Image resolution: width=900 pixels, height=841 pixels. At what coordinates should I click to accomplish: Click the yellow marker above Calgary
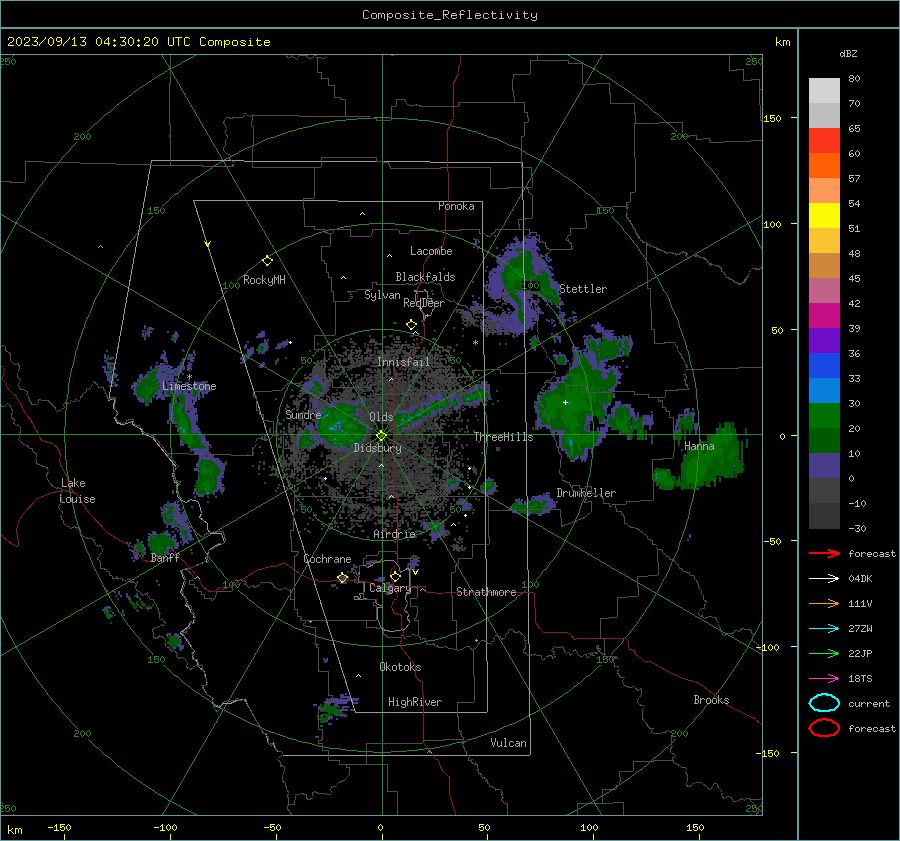(x=395, y=576)
